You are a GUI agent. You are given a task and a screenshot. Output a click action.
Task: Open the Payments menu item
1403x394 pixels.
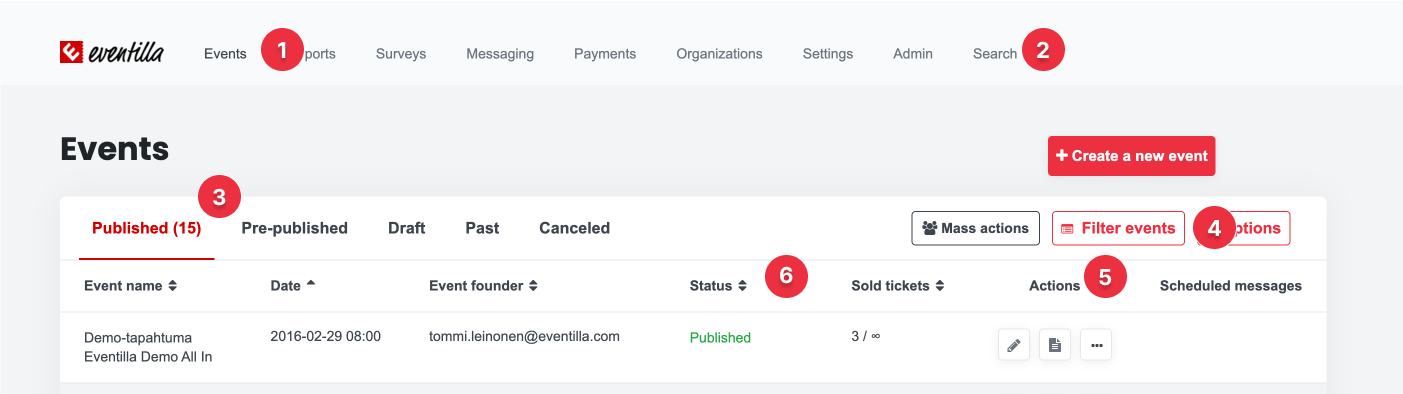(x=605, y=54)
